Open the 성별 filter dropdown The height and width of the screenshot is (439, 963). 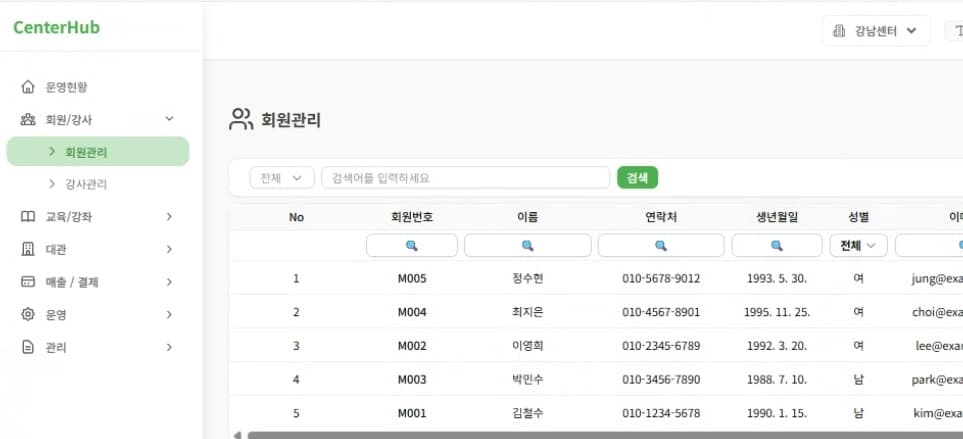[x=858, y=246]
